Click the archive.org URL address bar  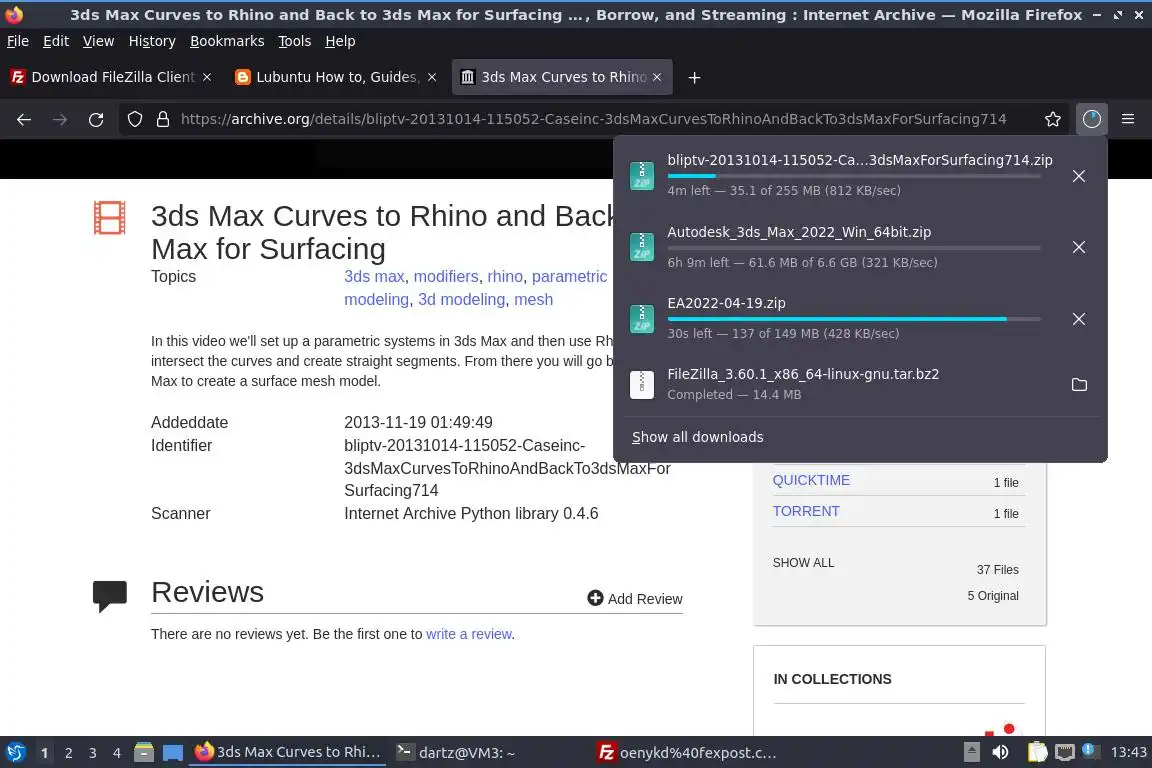(594, 119)
